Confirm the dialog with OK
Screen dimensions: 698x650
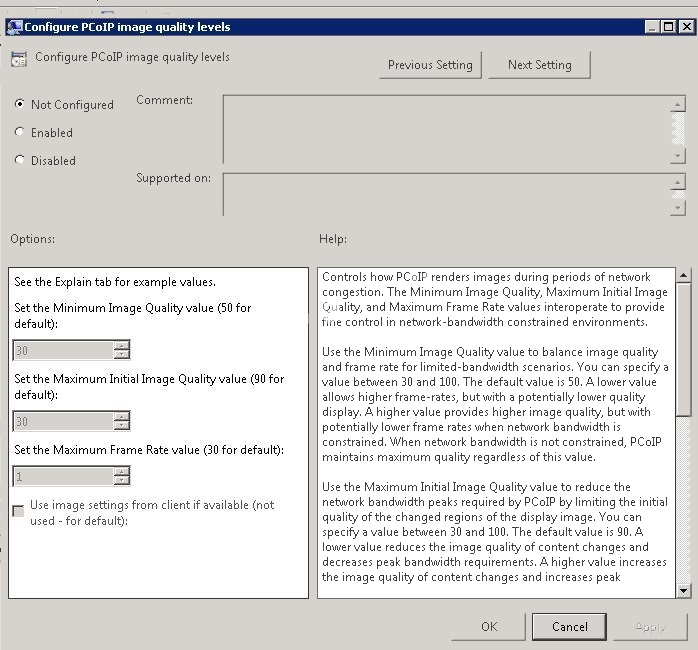tap(489, 627)
